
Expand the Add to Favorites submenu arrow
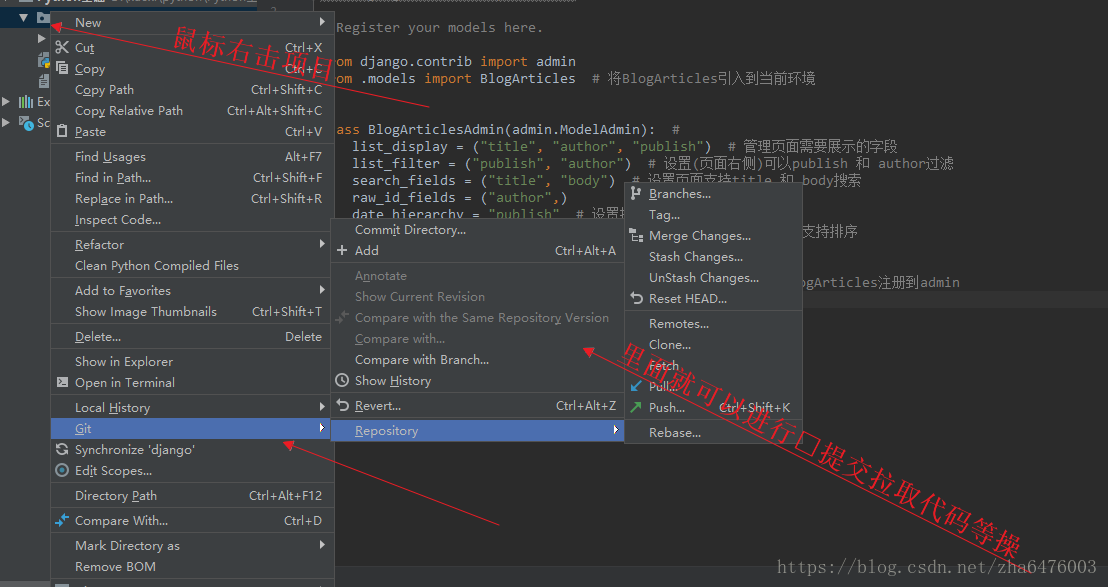tap(322, 290)
